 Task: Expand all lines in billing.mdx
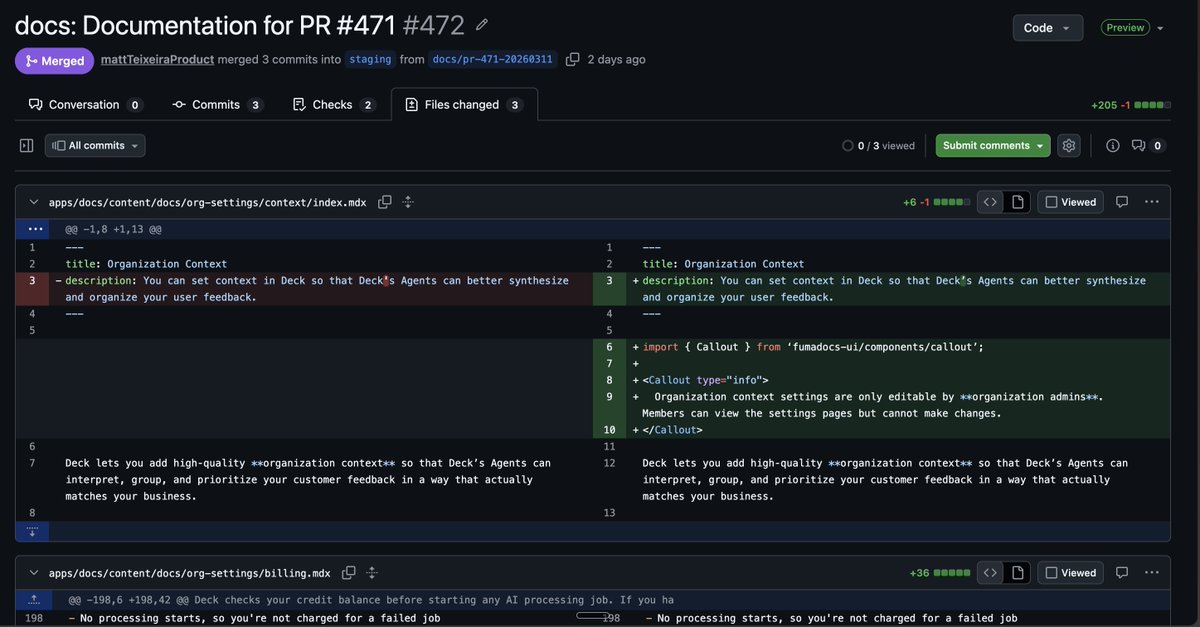pyautogui.click(x=372, y=573)
